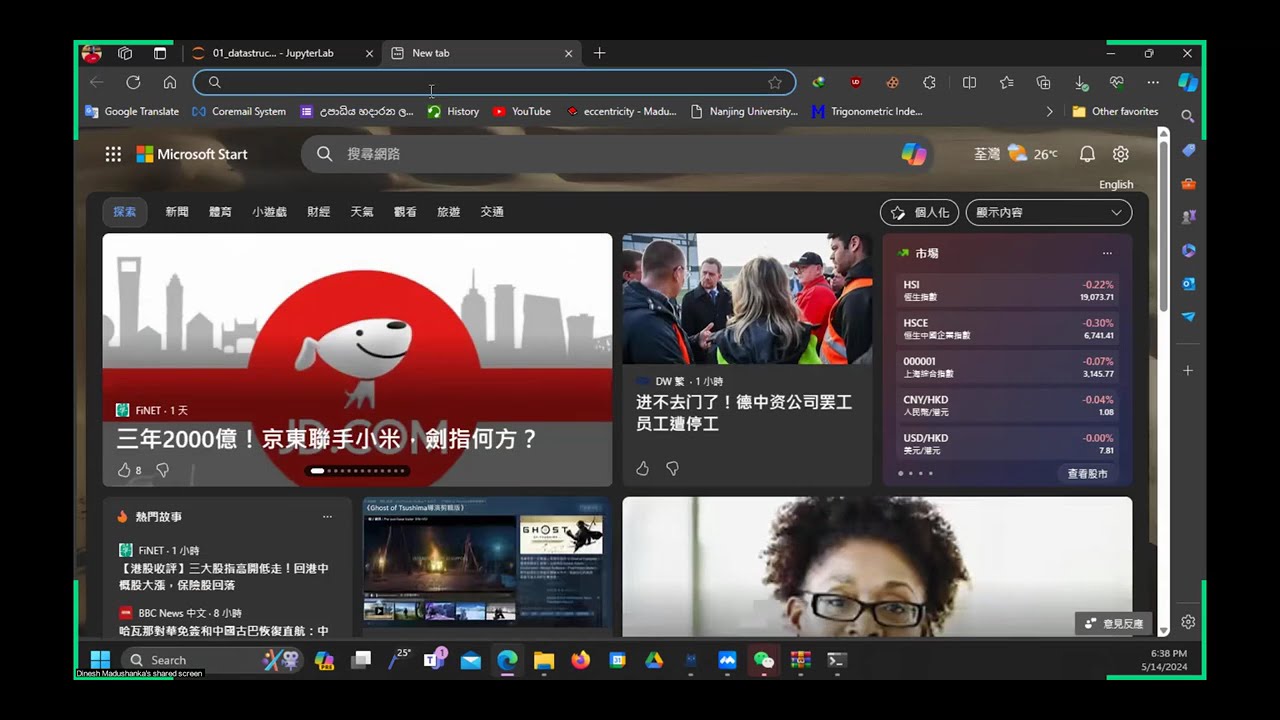Click the 個人化 personalize button

pyautogui.click(x=919, y=212)
